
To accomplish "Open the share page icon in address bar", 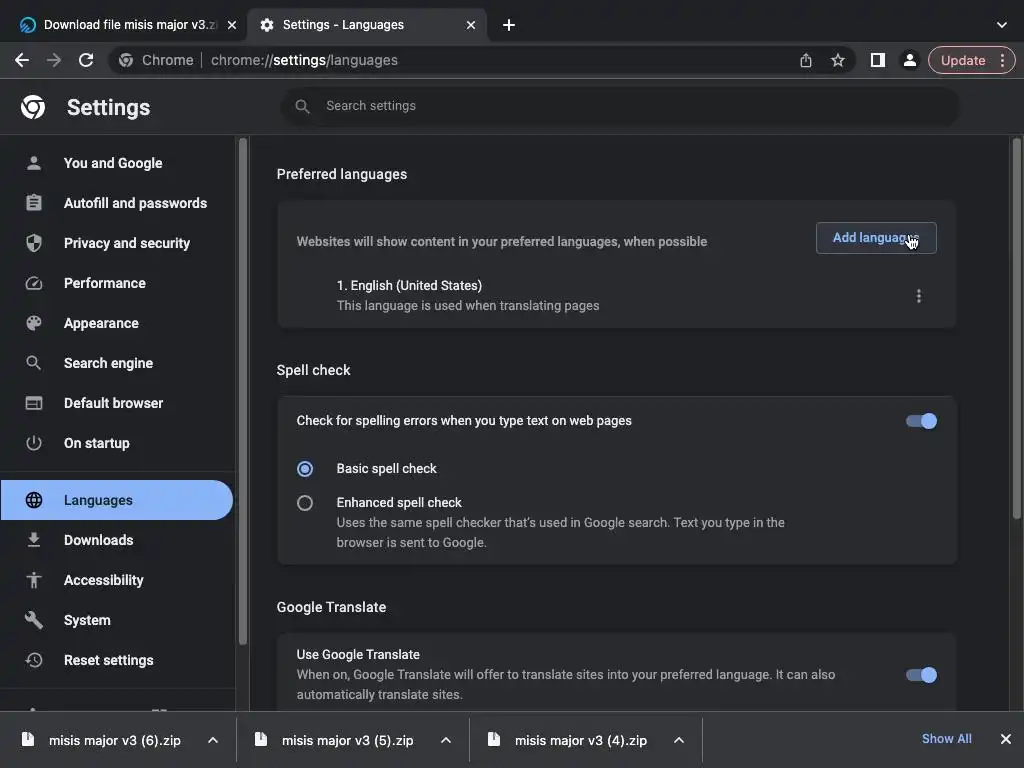I will 806,60.
